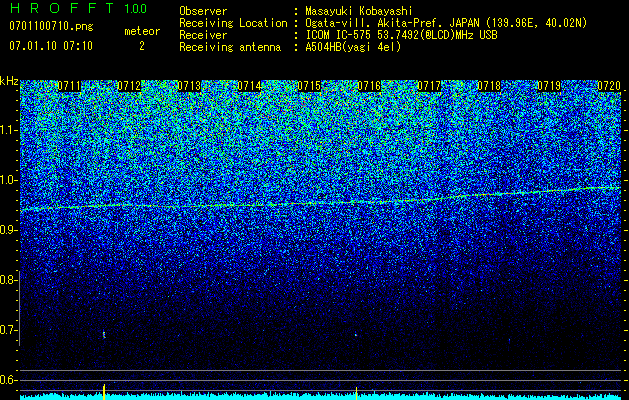Image resolution: width=629 pixels, height=400 pixels.
Task: Click the 0714 time marker
Action: [249, 86]
